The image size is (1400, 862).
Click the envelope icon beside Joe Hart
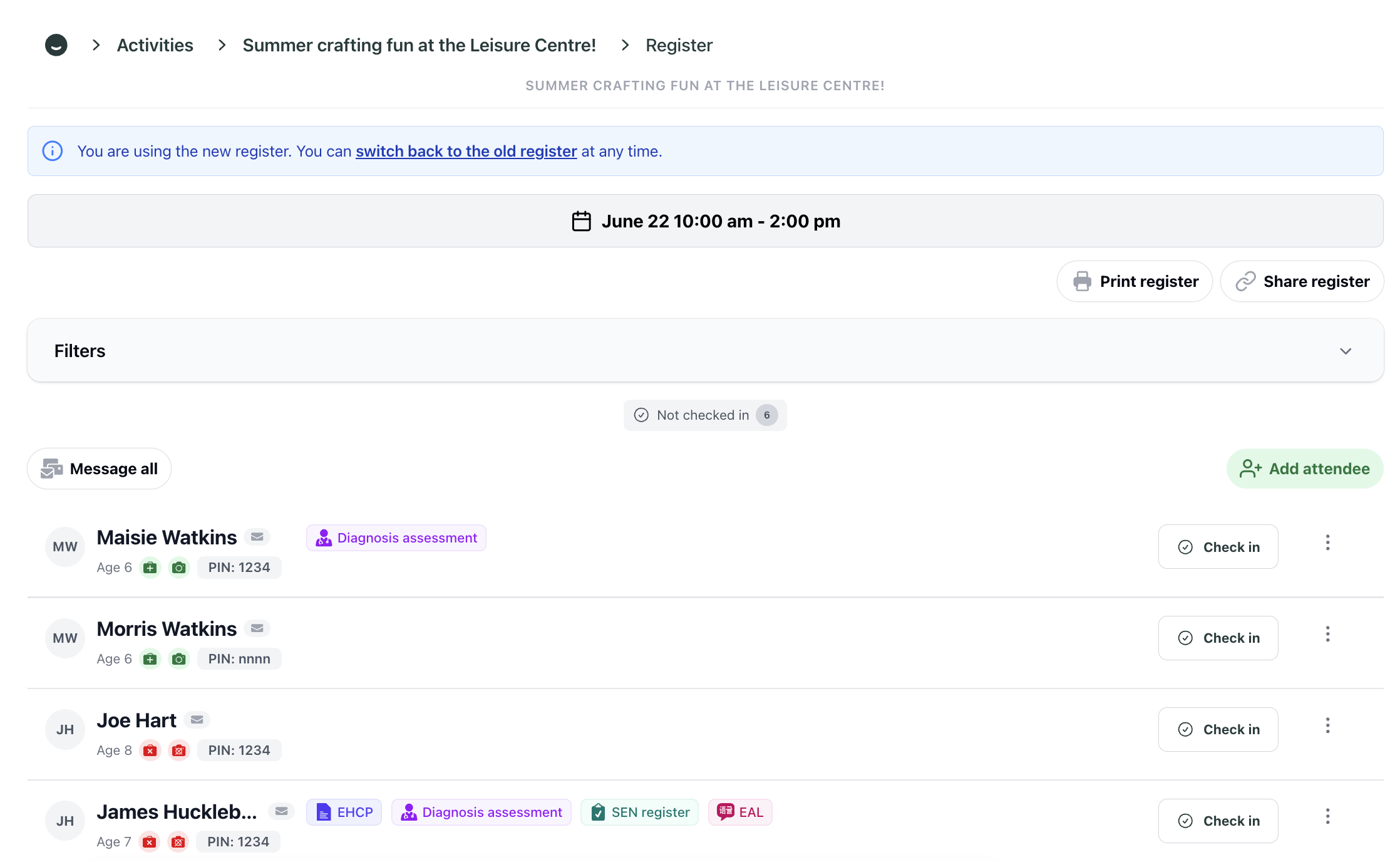click(x=197, y=720)
